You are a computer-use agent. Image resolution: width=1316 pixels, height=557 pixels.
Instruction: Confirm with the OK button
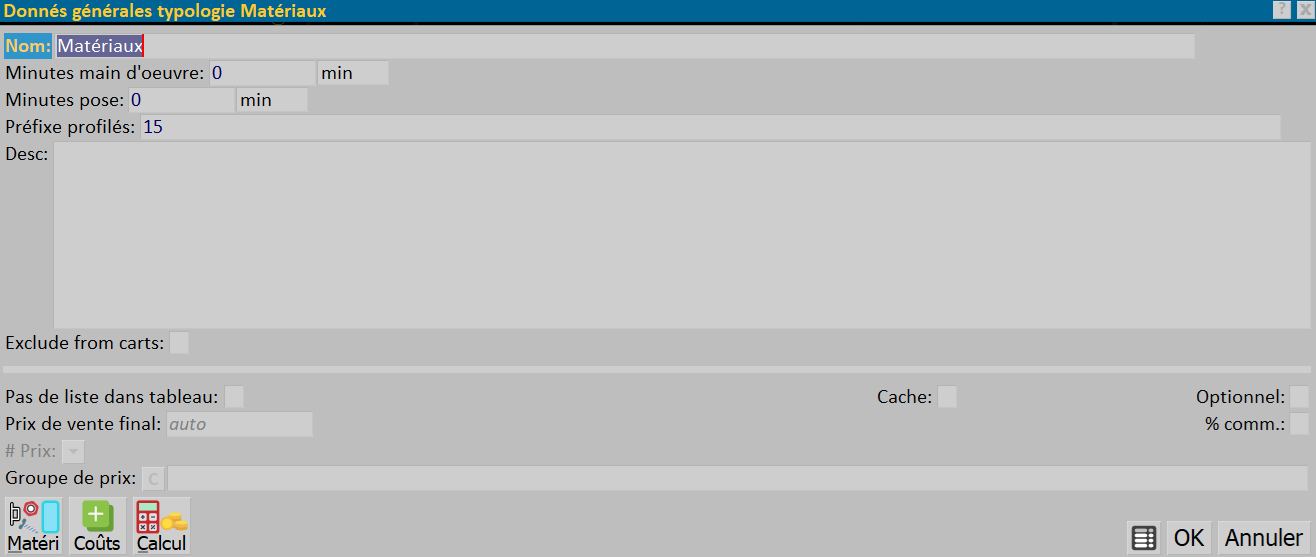(1189, 538)
